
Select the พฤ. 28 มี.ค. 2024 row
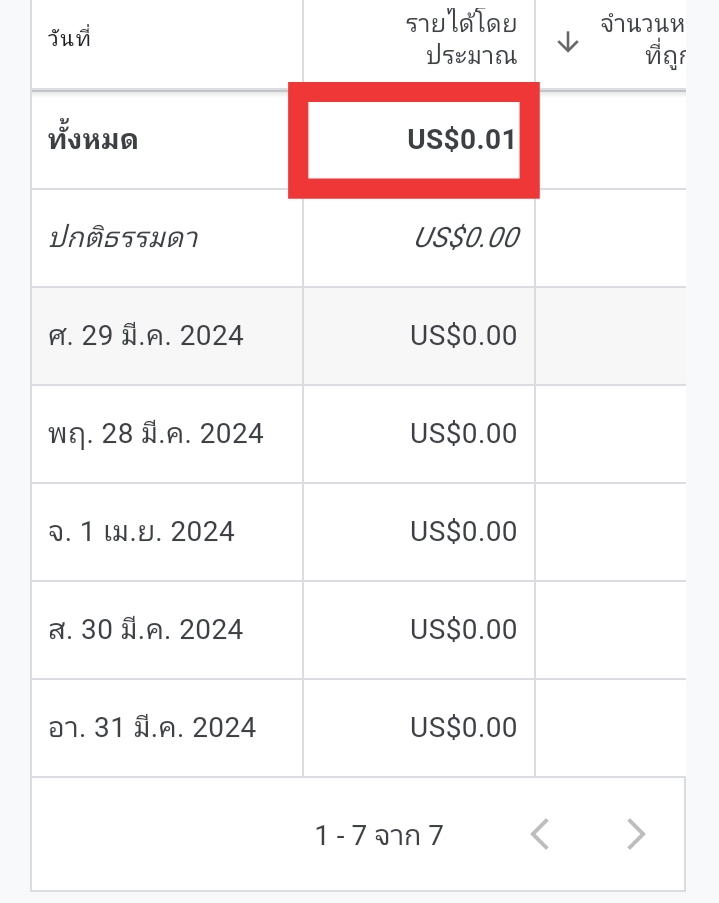pyautogui.click(x=156, y=434)
